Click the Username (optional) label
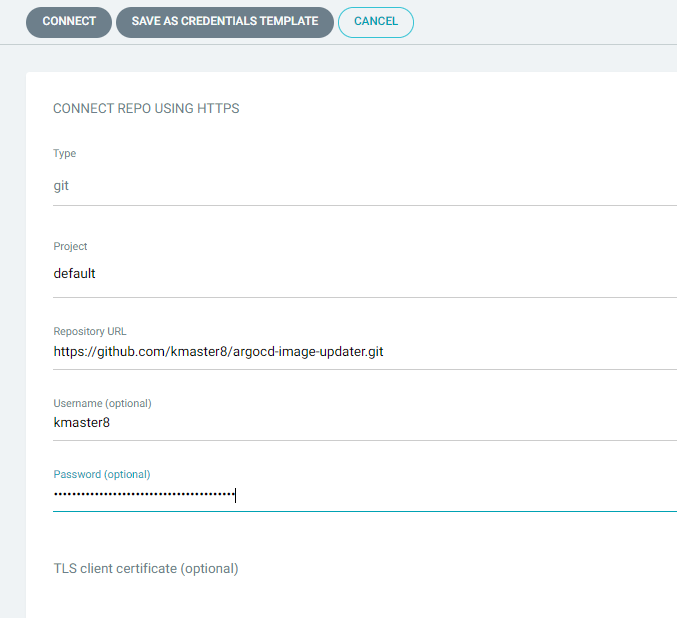 pos(102,403)
